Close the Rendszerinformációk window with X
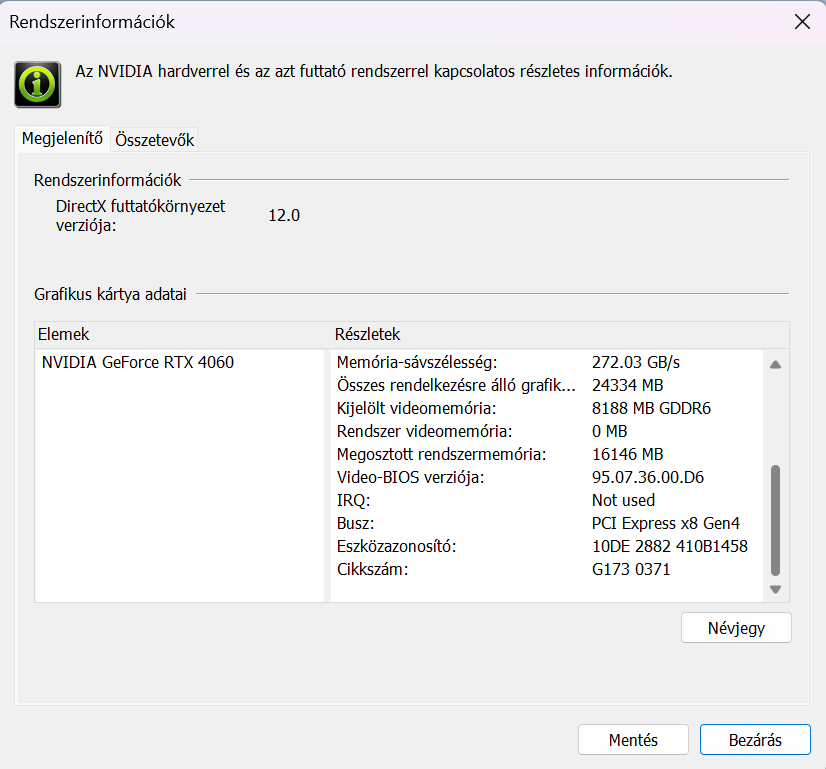The width and height of the screenshot is (826, 769). coord(802,22)
